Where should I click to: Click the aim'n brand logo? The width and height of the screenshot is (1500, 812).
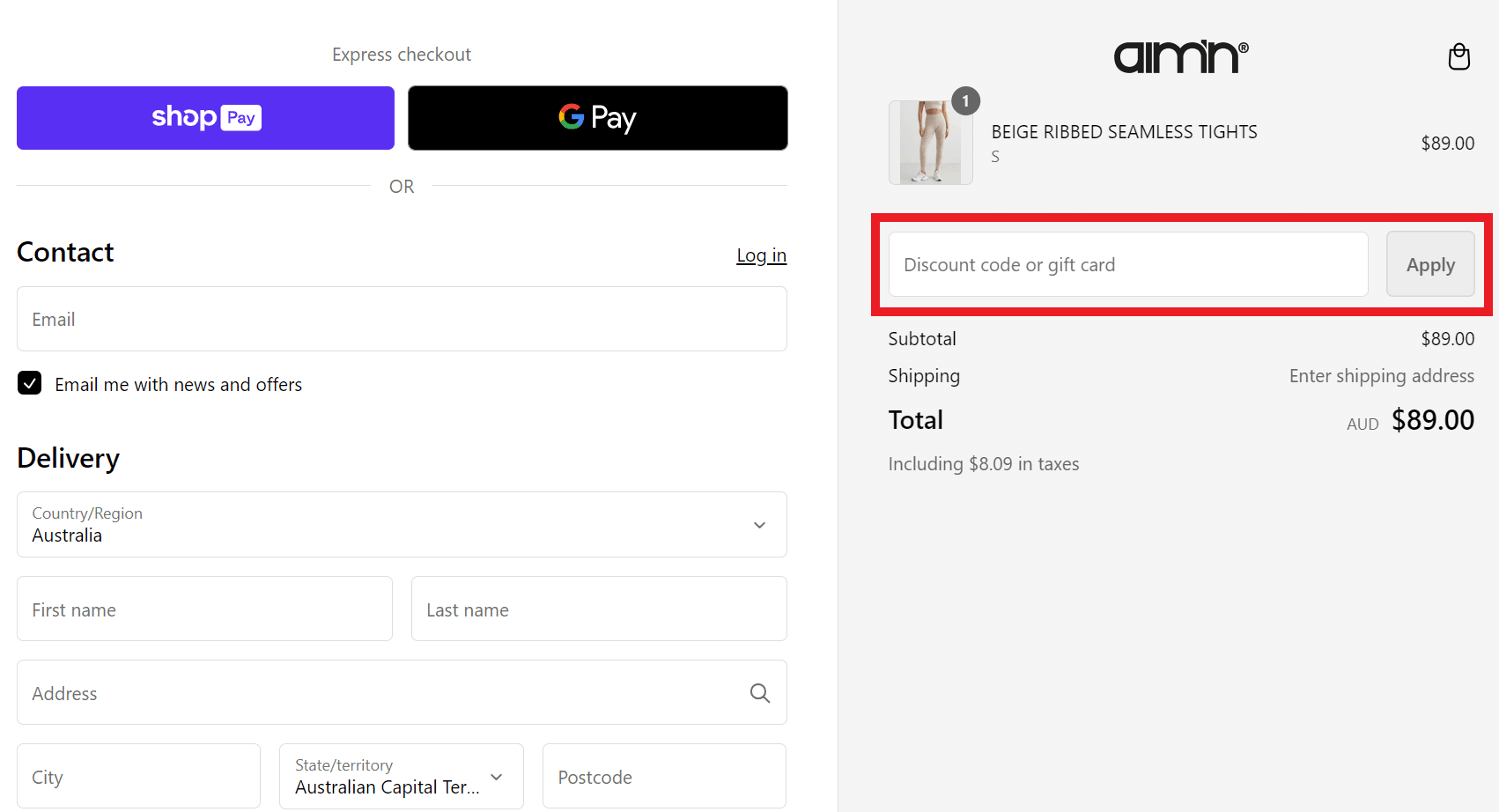click(1181, 57)
